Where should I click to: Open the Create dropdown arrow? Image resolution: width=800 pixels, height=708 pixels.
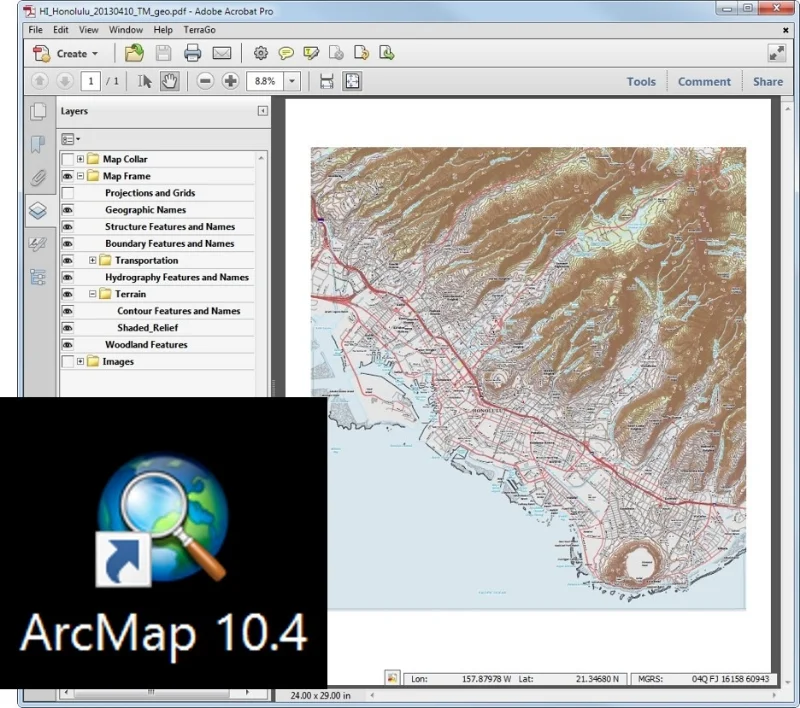click(x=95, y=54)
